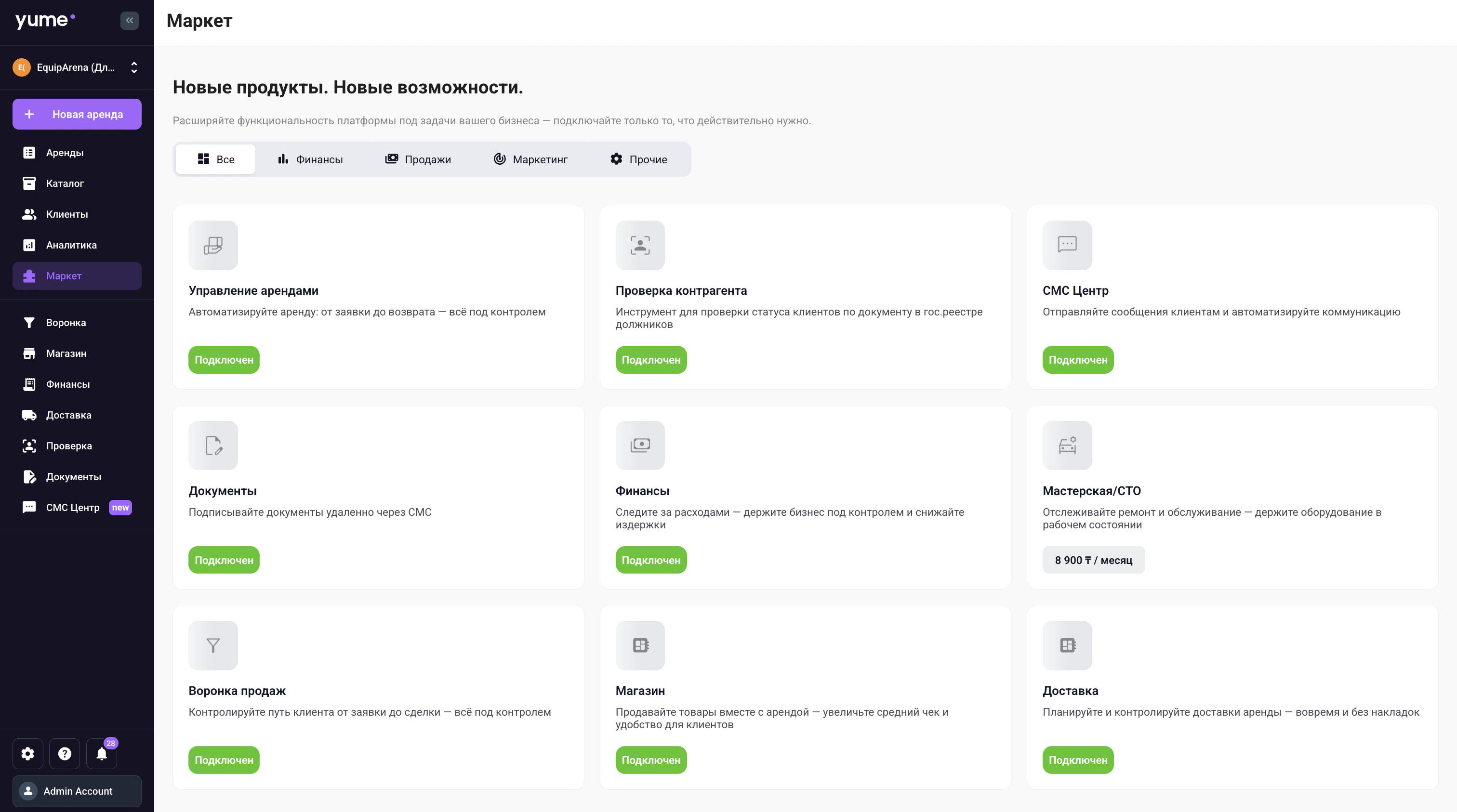Click Подключен button on Проверка контрагента card
1457x812 pixels.
click(x=650, y=360)
